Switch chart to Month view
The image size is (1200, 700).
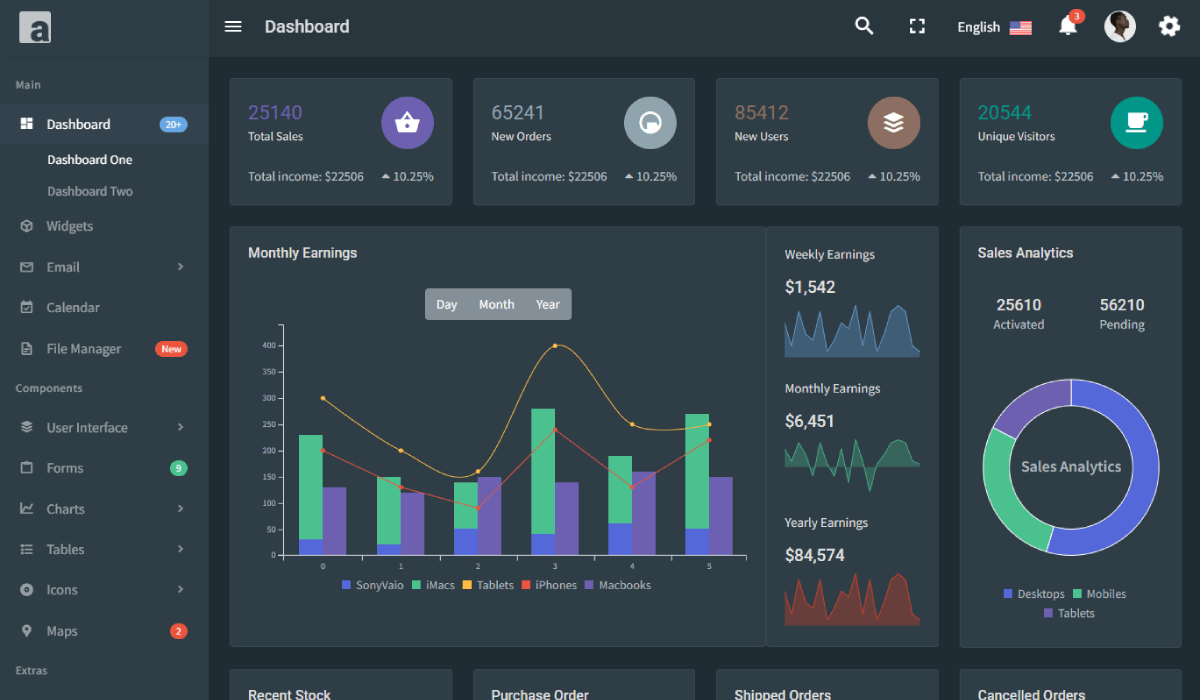point(496,305)
